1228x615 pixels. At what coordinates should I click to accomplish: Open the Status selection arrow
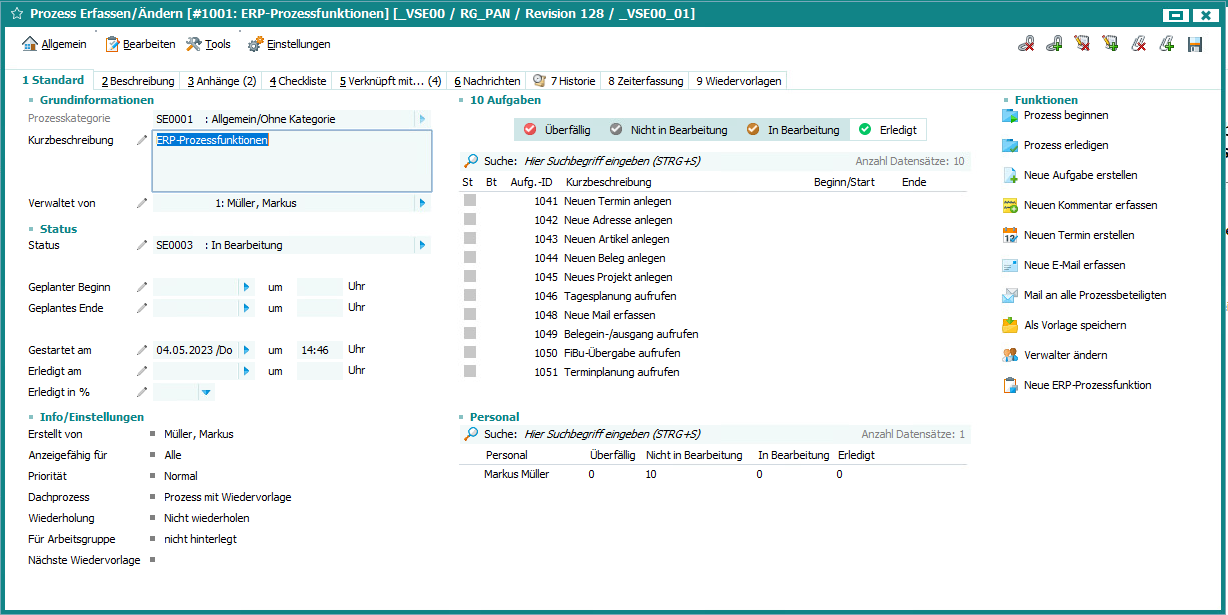pos(422,245)
